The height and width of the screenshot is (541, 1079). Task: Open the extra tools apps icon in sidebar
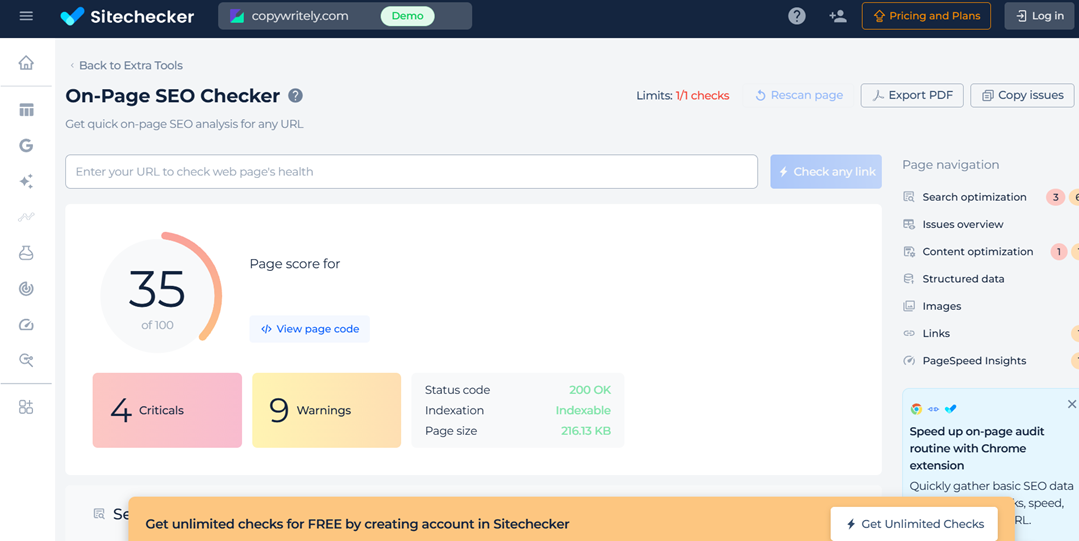tap(26, 407)
